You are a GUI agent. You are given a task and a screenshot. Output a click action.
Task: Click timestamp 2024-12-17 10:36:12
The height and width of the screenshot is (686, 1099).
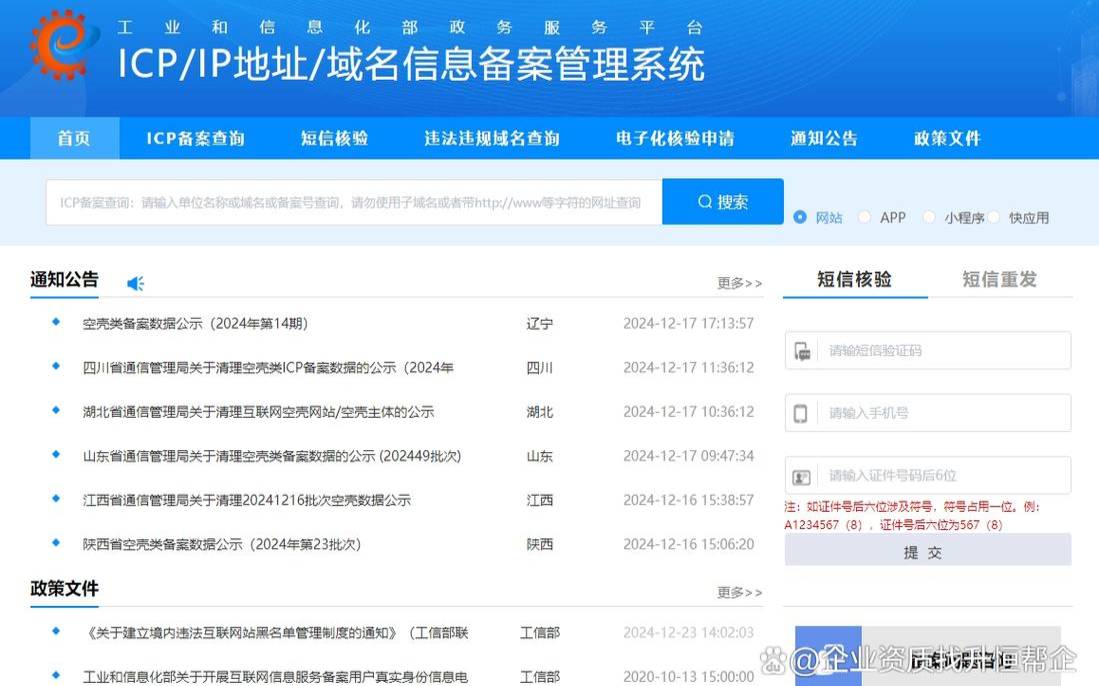coord(688,412)
